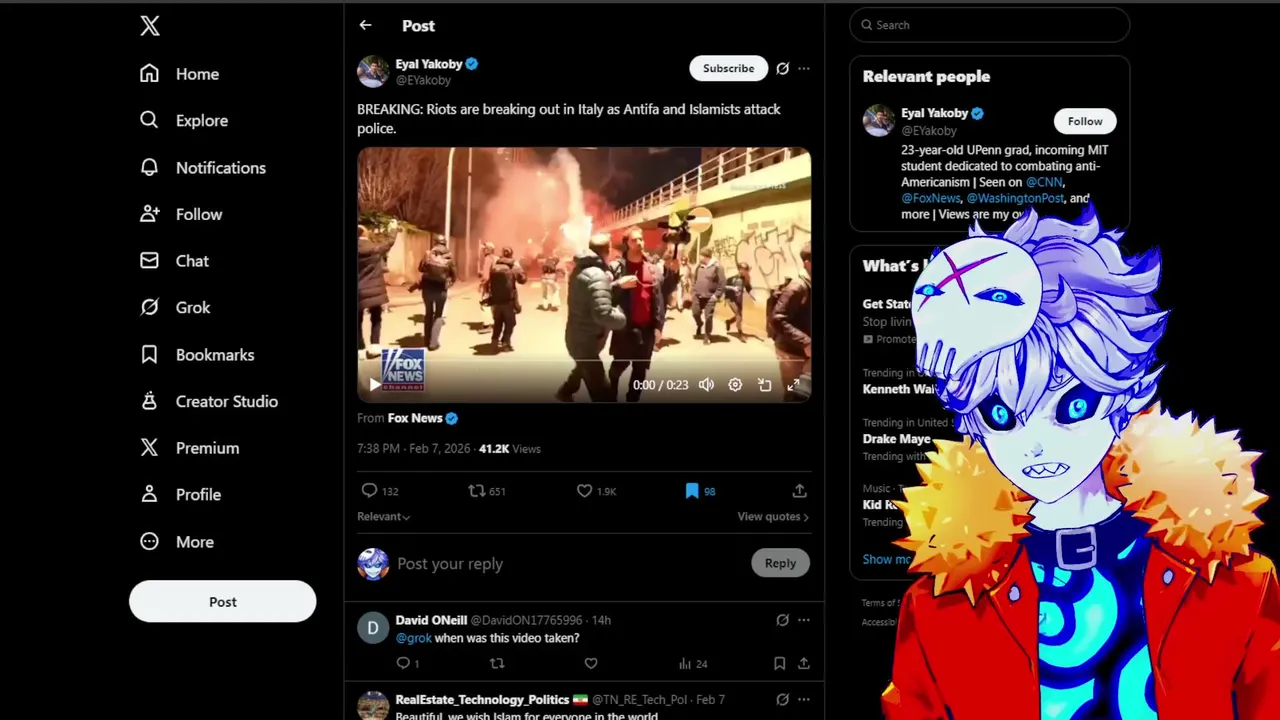
Task: Click the 41.2K Views count
Action: point(509,448)
